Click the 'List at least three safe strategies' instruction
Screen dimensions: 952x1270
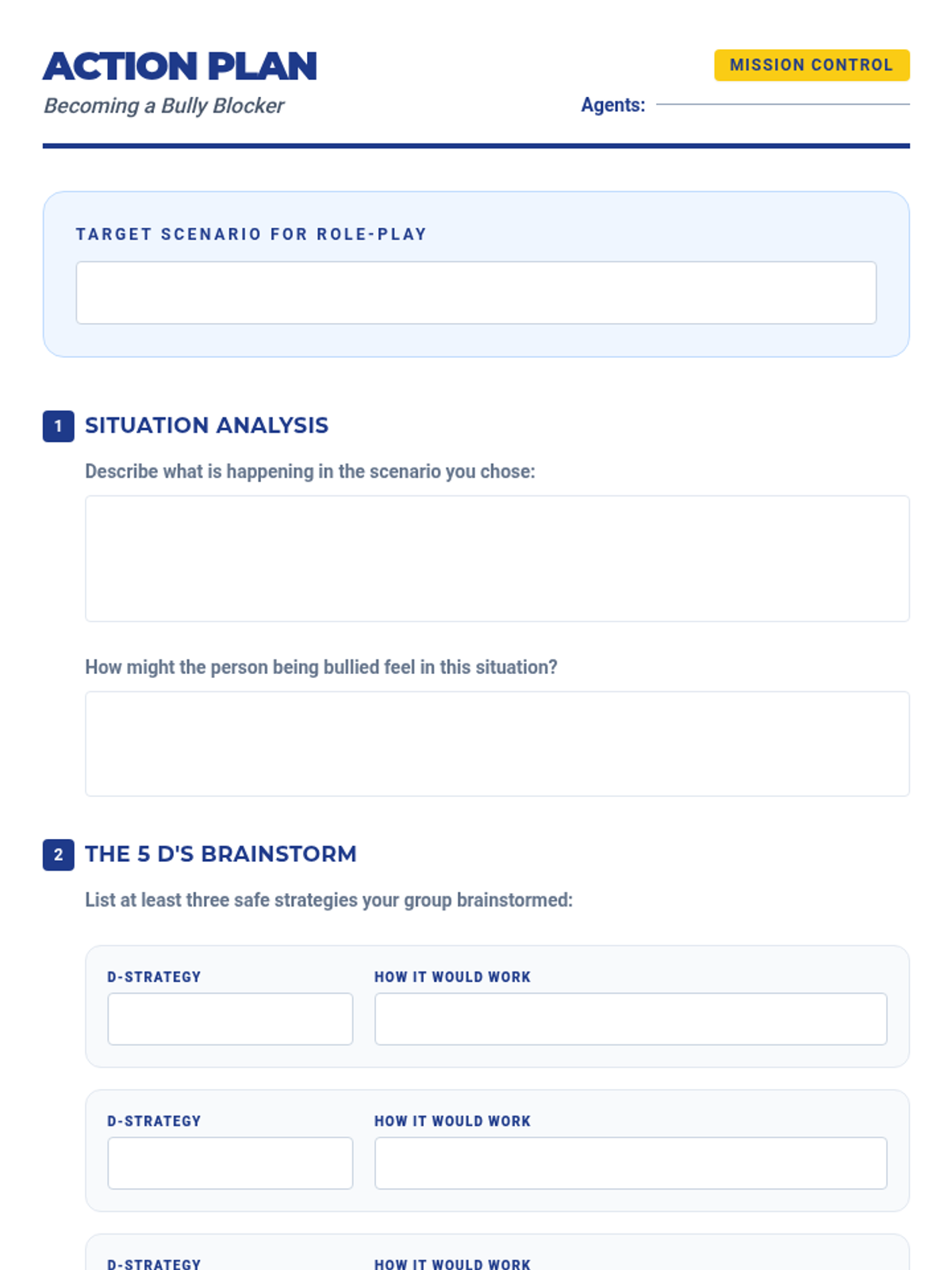[328, 900]
